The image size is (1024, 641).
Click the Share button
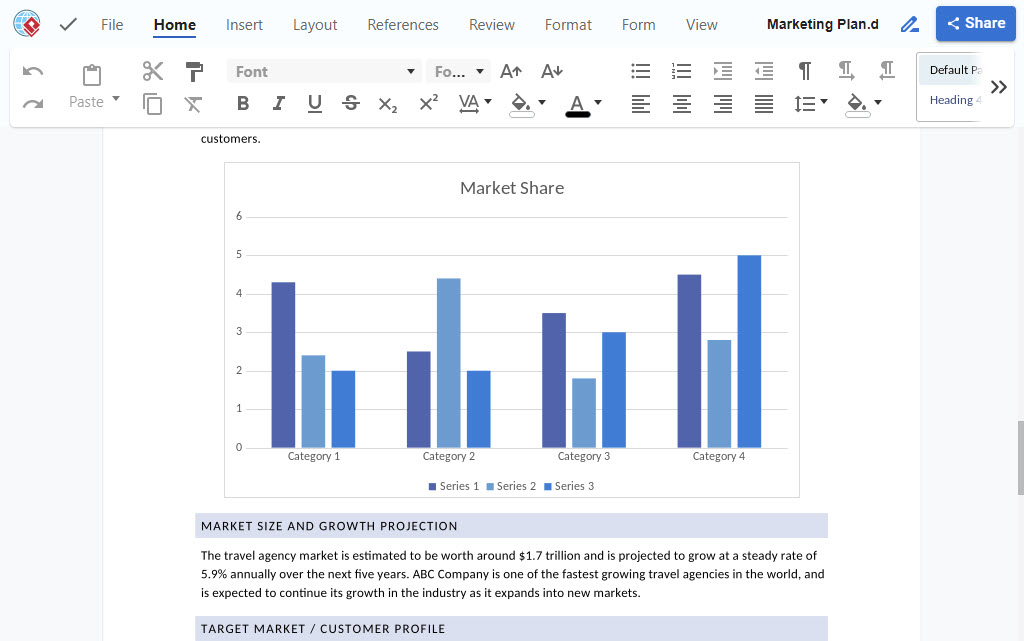click(975, 23)
